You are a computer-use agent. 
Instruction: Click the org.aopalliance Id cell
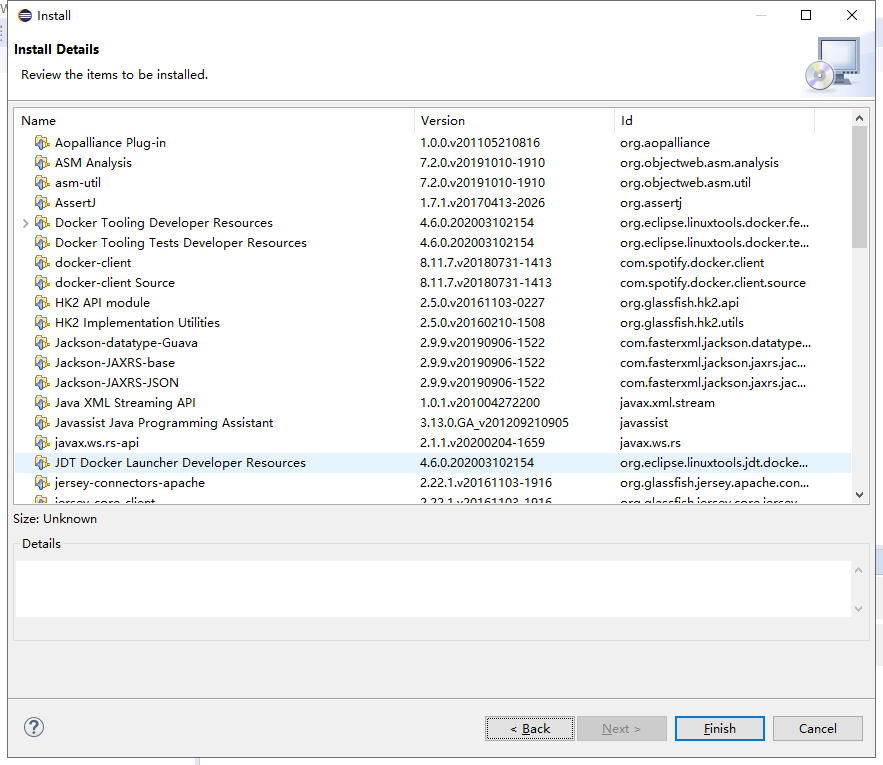click(665, 143)
